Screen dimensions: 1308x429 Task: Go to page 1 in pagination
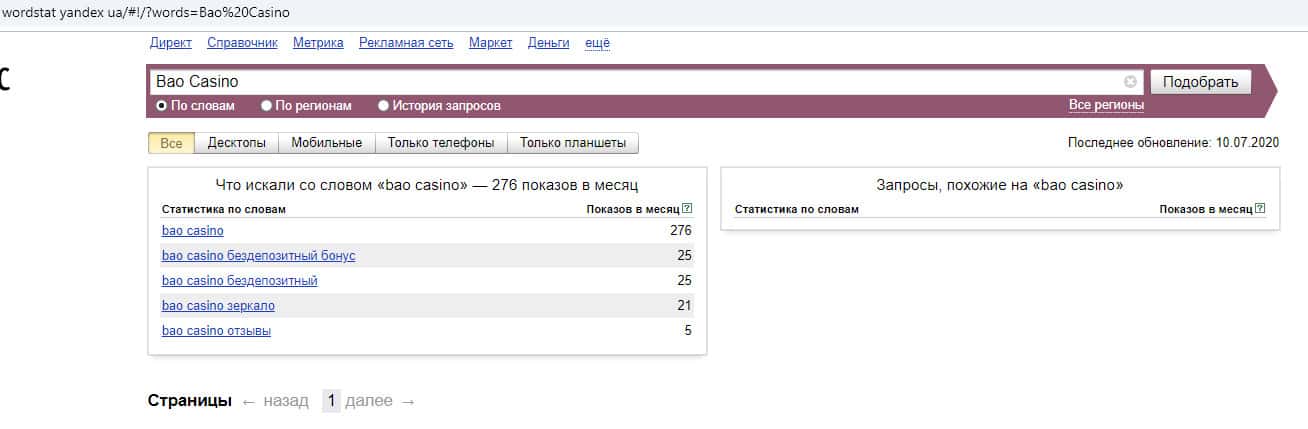pyautogui.click(x=332, y=401)
